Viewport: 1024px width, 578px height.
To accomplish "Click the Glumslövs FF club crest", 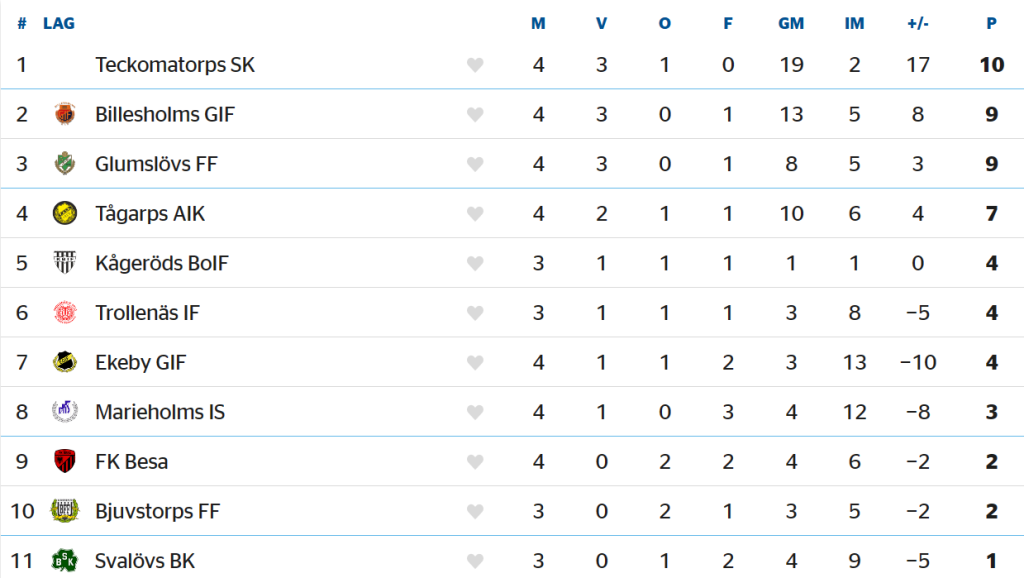I will tap(65, 163).
